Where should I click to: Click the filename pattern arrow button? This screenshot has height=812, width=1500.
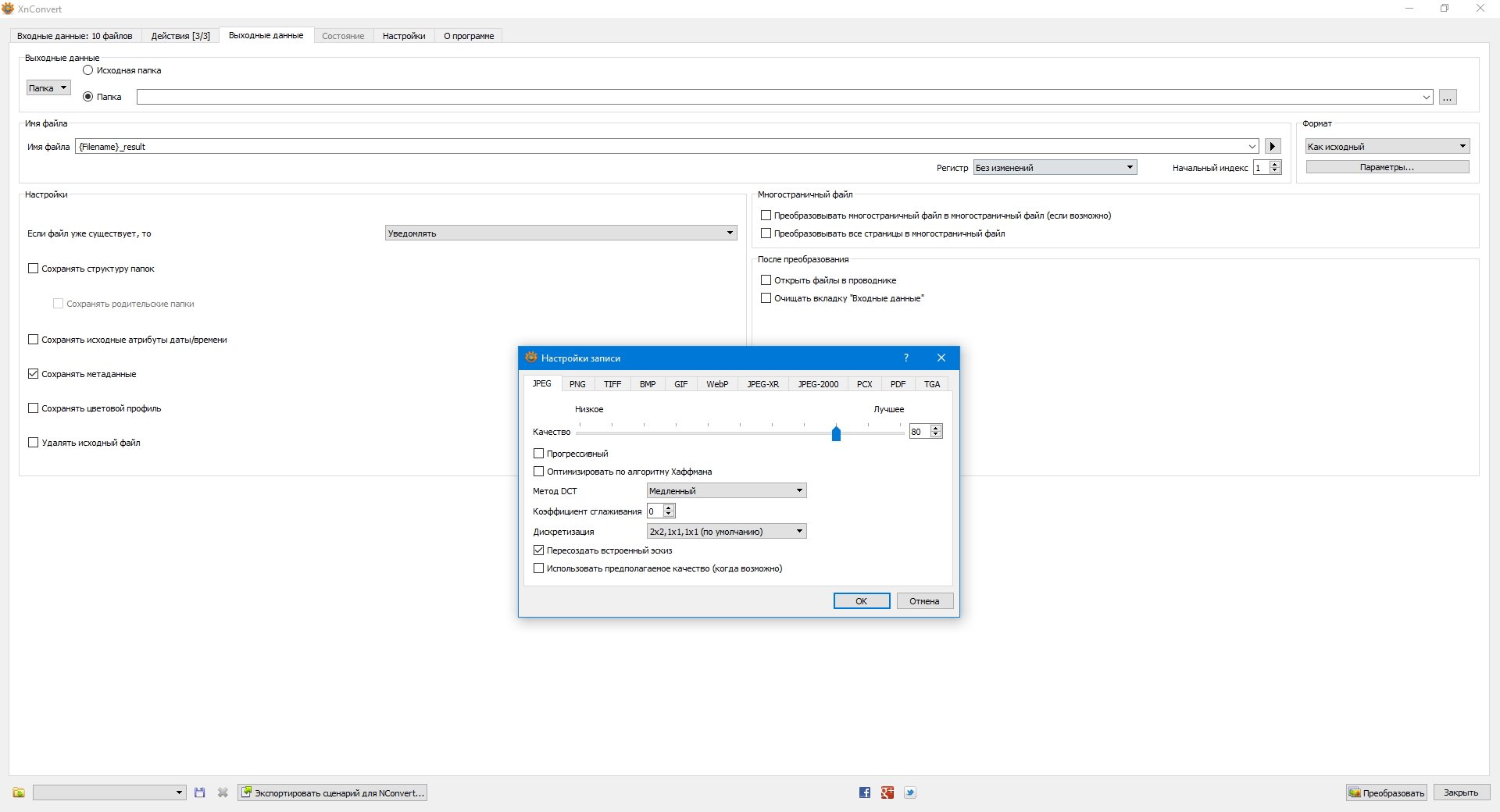point(1273,146)
